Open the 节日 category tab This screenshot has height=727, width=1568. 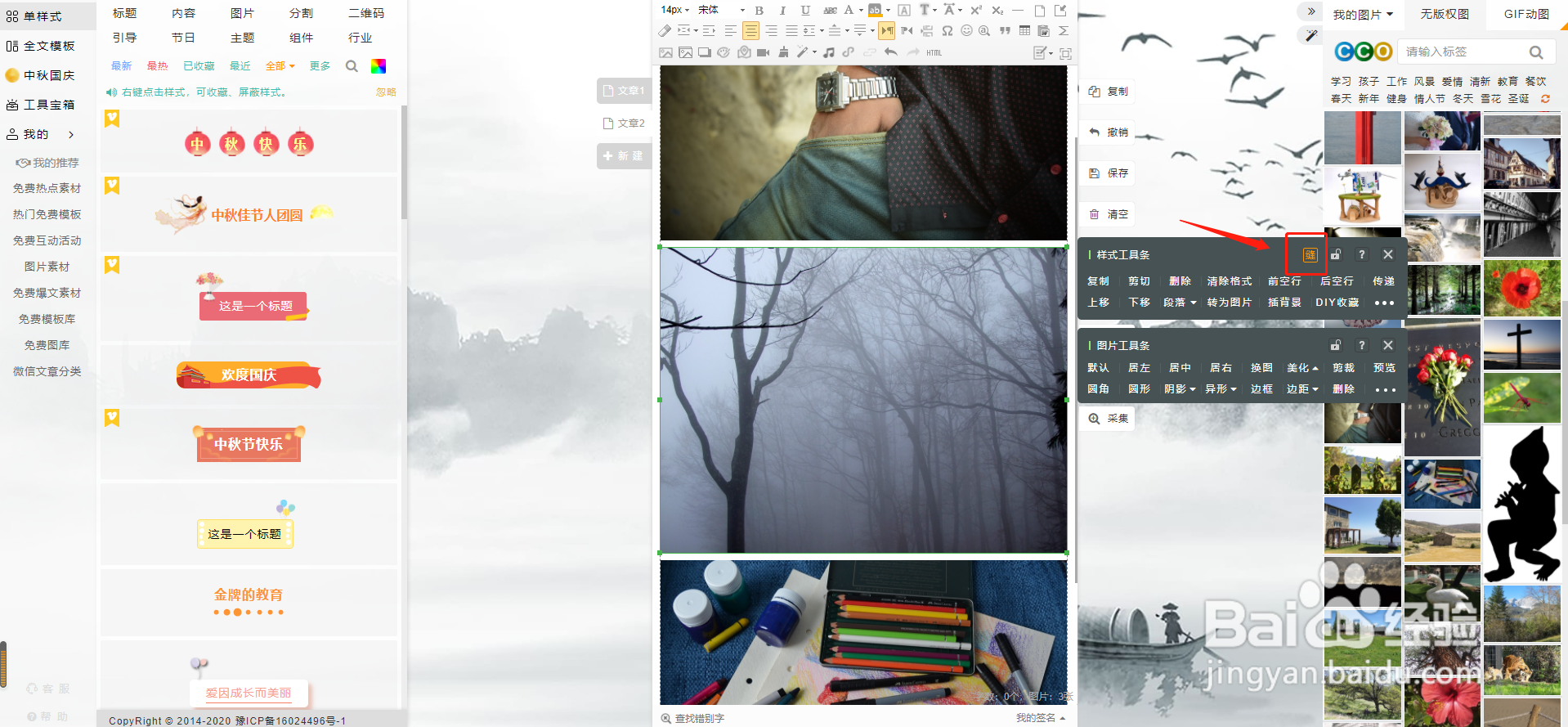[x=183, y=38]
